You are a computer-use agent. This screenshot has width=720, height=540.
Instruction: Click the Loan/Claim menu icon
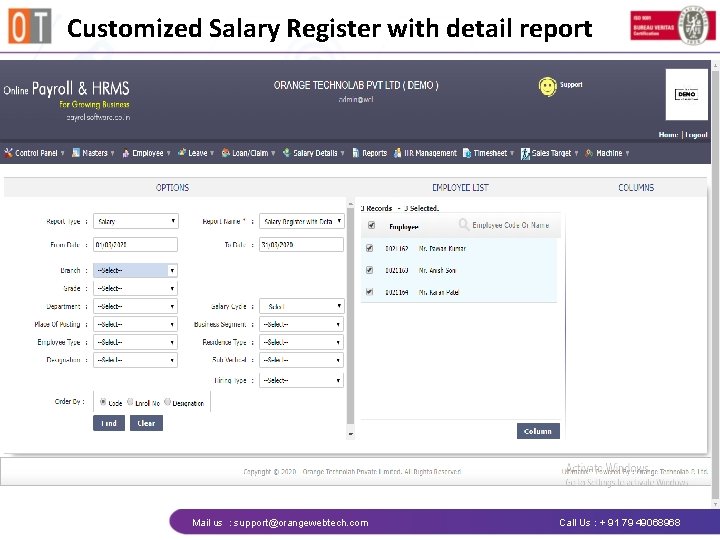pyautogui.click(x=225, y=153)
